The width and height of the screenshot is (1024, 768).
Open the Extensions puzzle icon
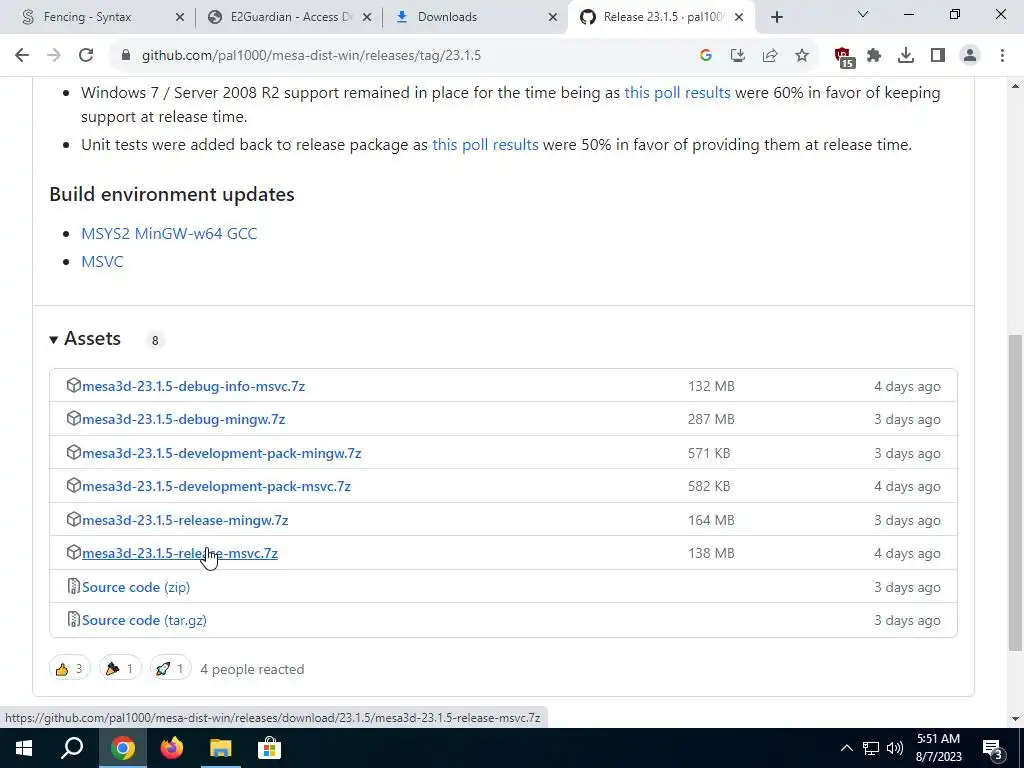click(x=874, y=56)
